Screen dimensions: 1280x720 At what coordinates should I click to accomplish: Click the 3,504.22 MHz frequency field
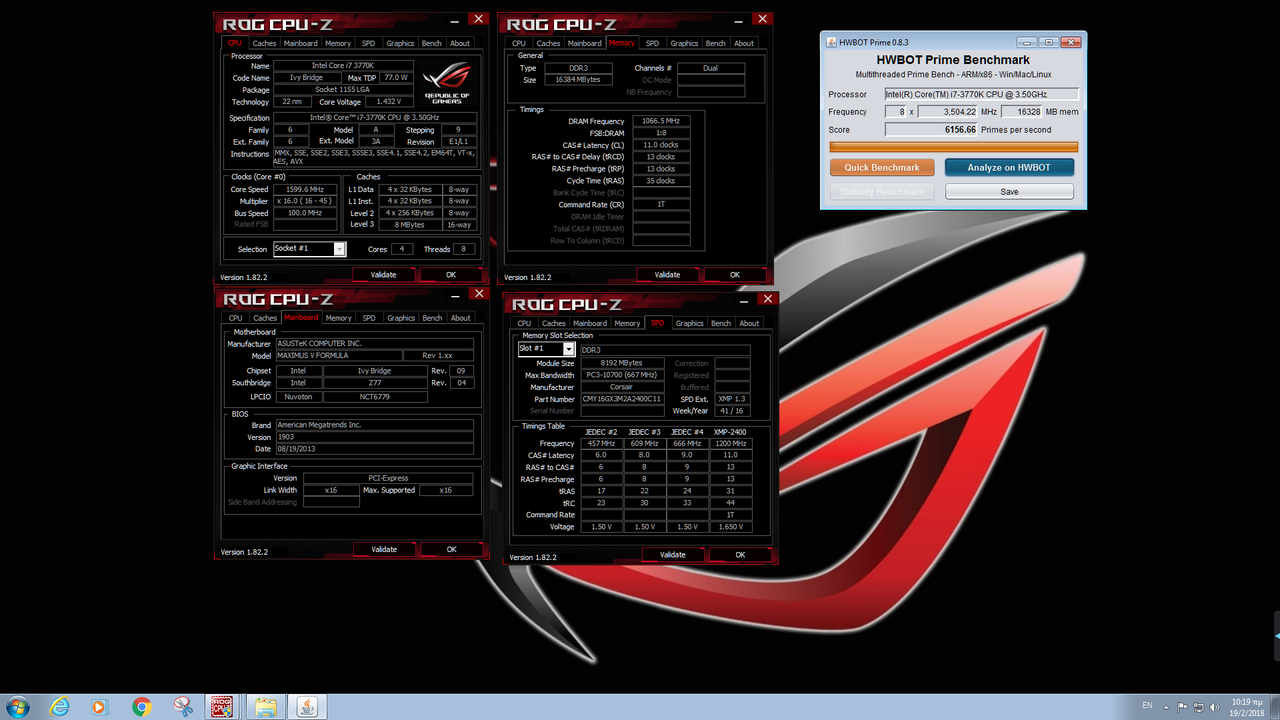tap(946, 112)
